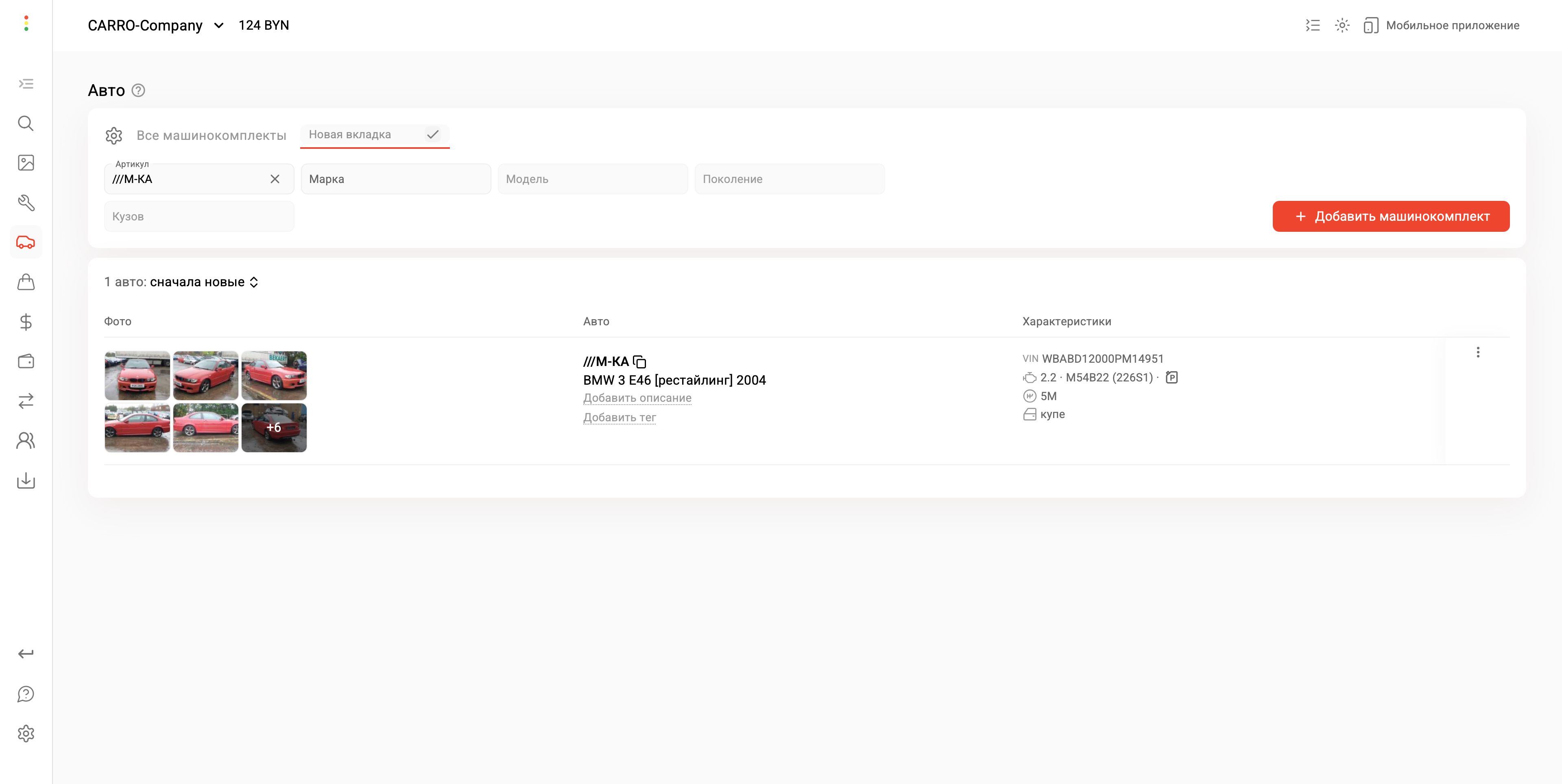The height and width of the screenshot is (784, 1562).
Task: Copy the ///M-KA article code
Action: (x=640, y=362)
